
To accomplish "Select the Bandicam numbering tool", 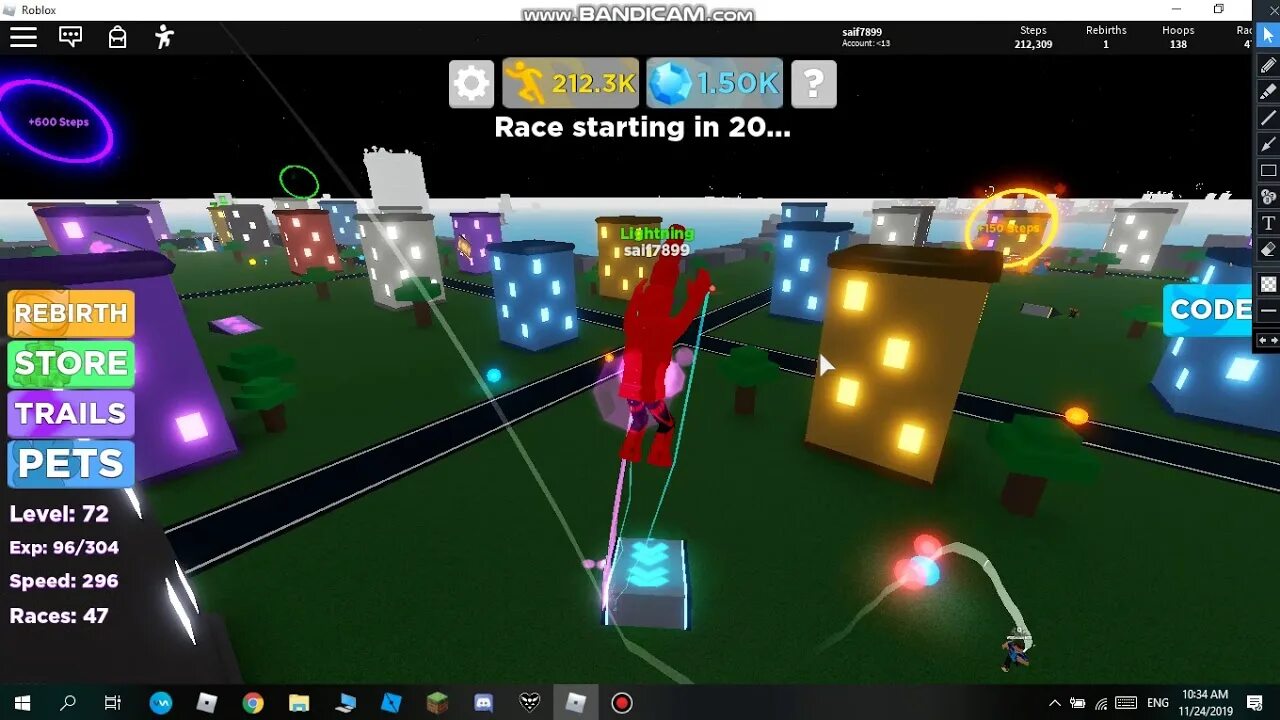I will click(x=1268, y=196).
